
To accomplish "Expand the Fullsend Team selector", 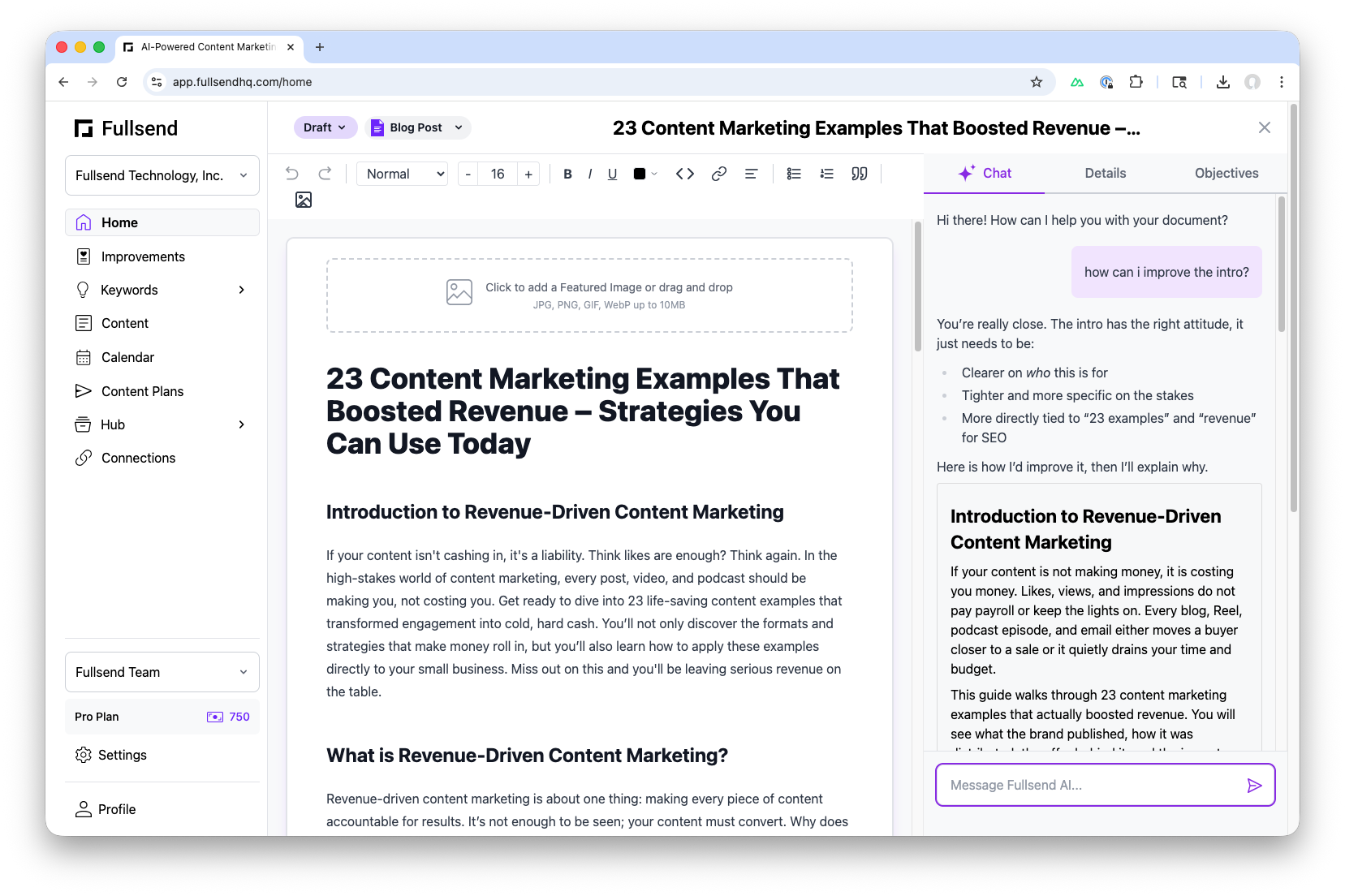I will 162,671.
